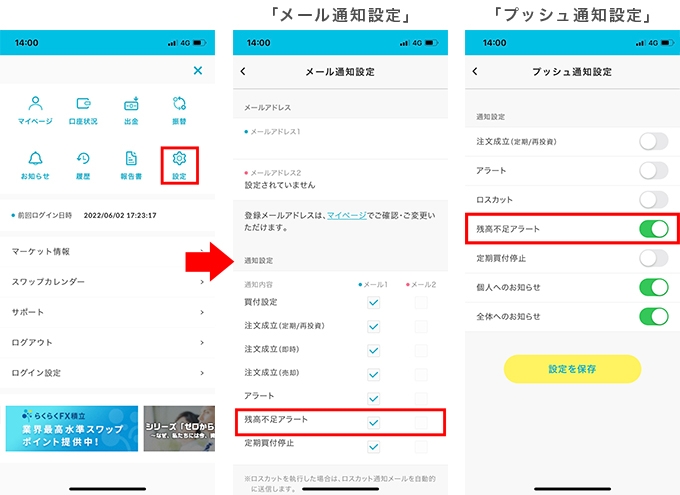
Task: Open マイページ icon in menu
Action: click(35, 109)
